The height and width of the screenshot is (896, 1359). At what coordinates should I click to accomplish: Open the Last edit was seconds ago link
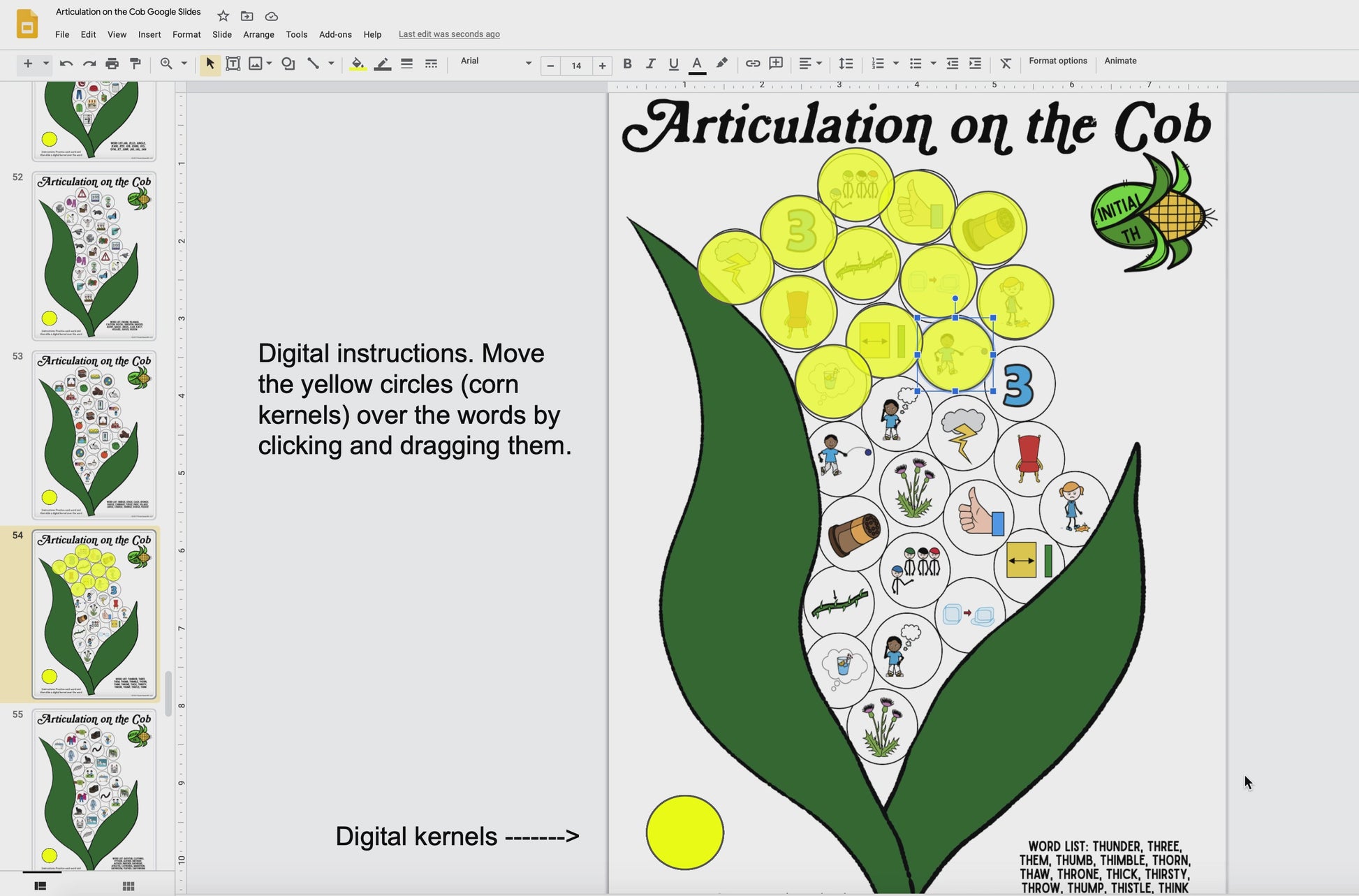(x=449, y=34)
